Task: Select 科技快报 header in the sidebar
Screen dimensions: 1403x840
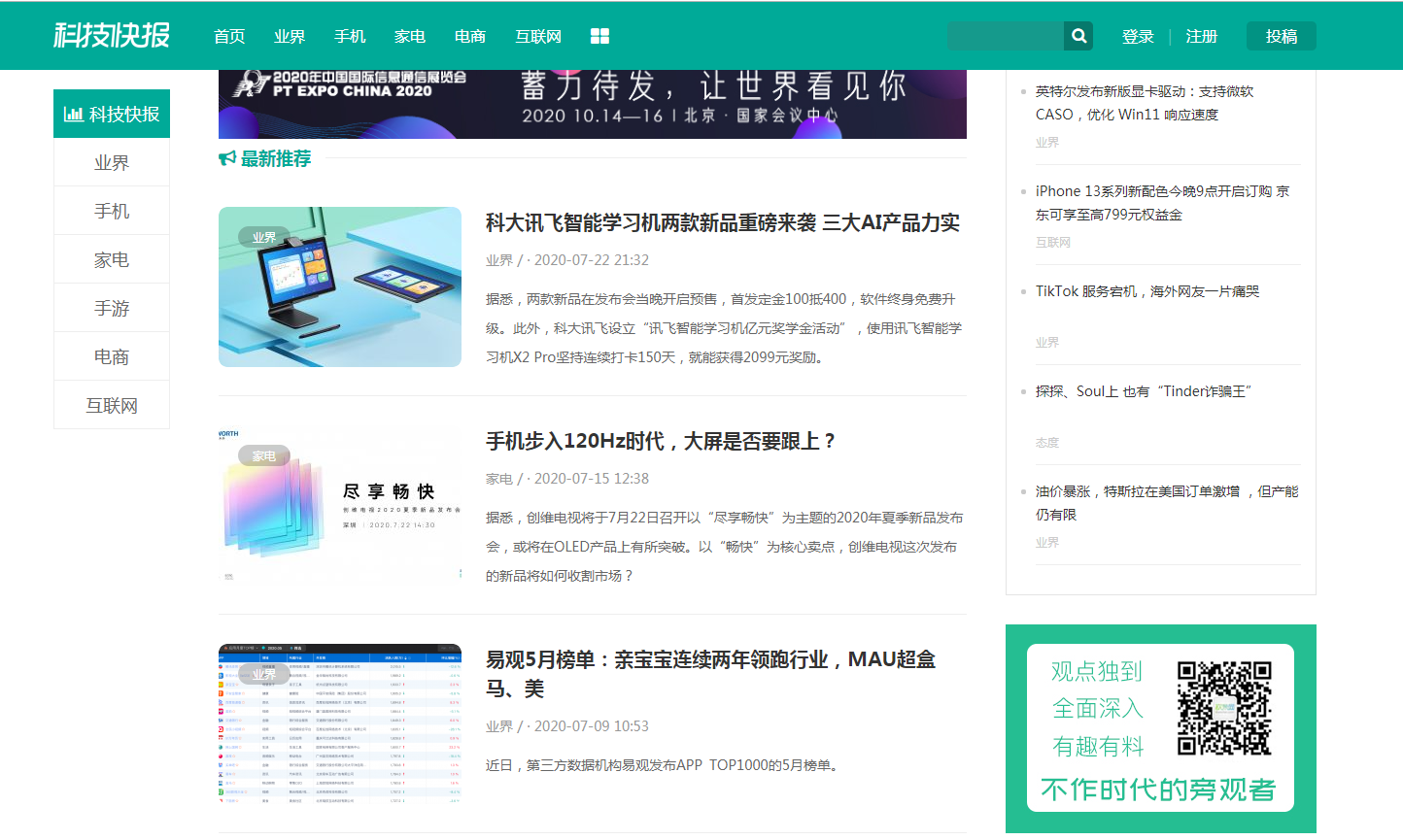Action: tap(112, 114)
